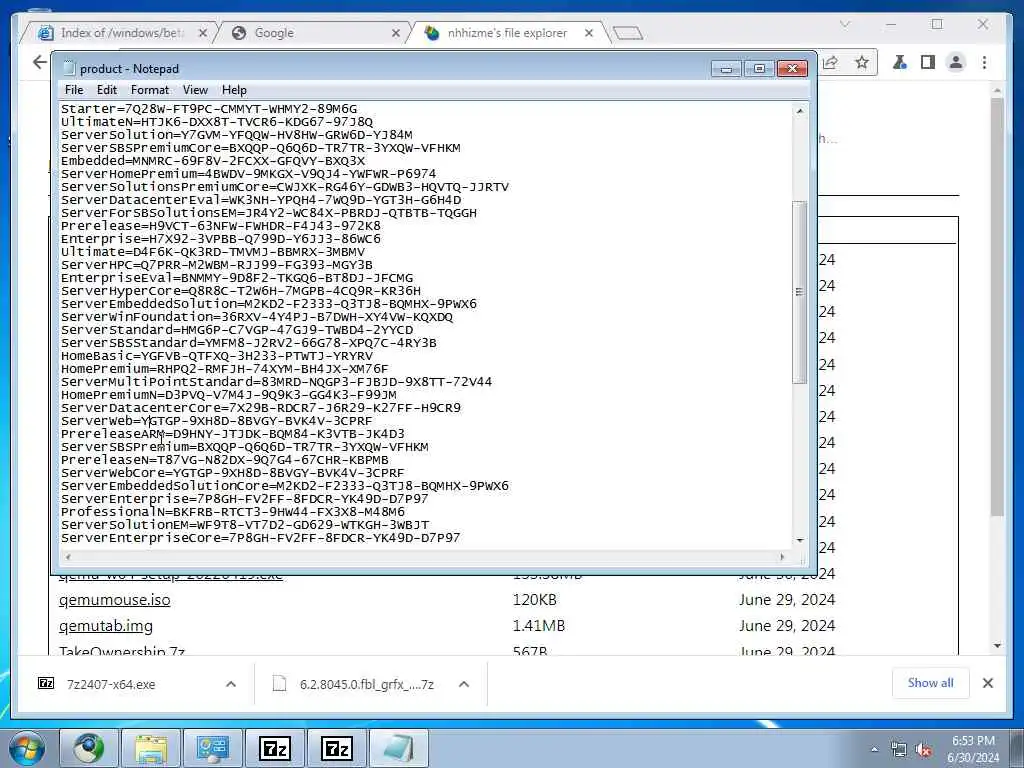Open the Windows Start orb
Viewport: 1024px width, 768px height.
tap(27, 748)
